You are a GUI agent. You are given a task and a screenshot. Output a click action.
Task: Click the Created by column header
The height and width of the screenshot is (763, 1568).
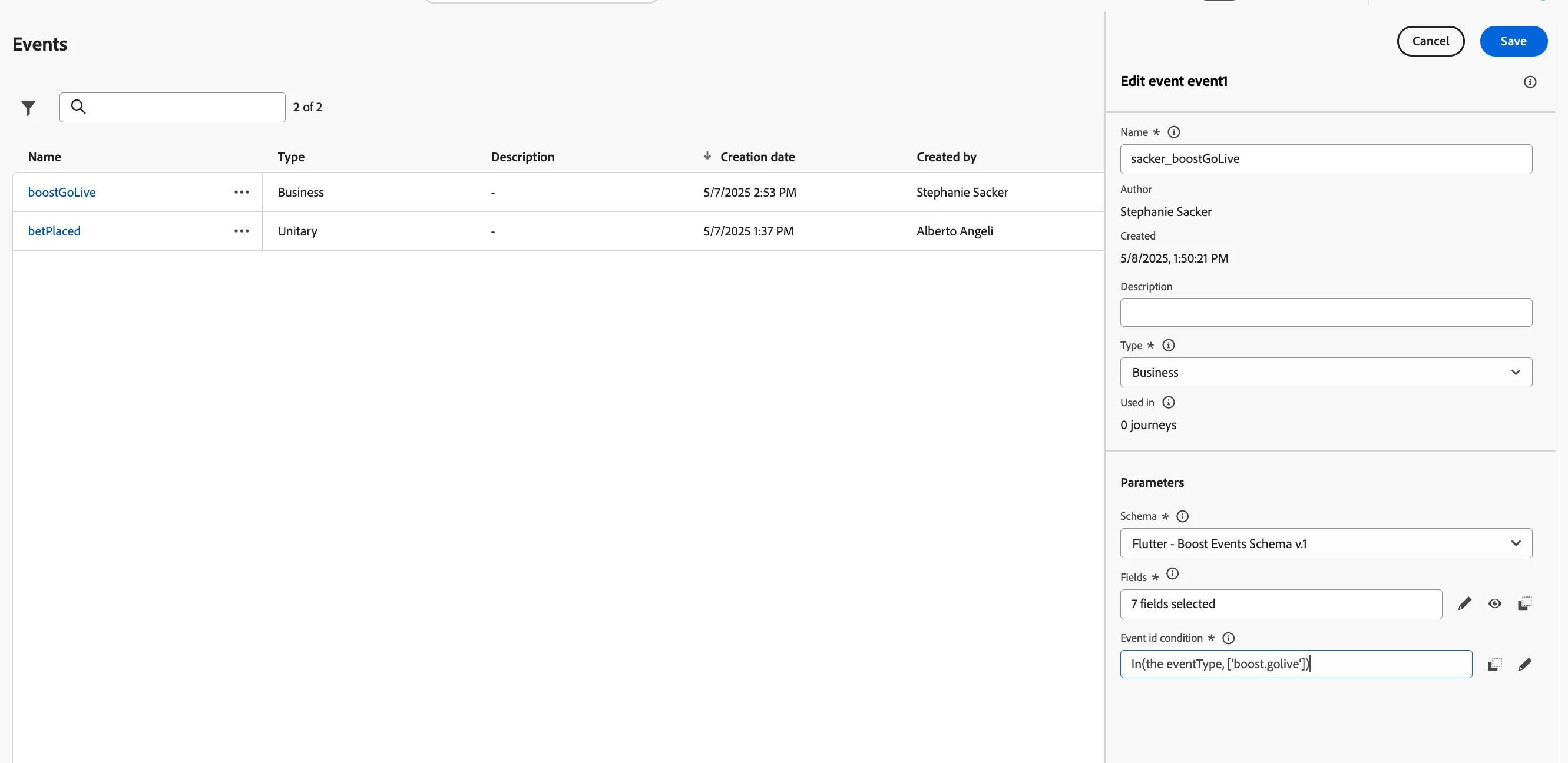click(x=946, y=157)
